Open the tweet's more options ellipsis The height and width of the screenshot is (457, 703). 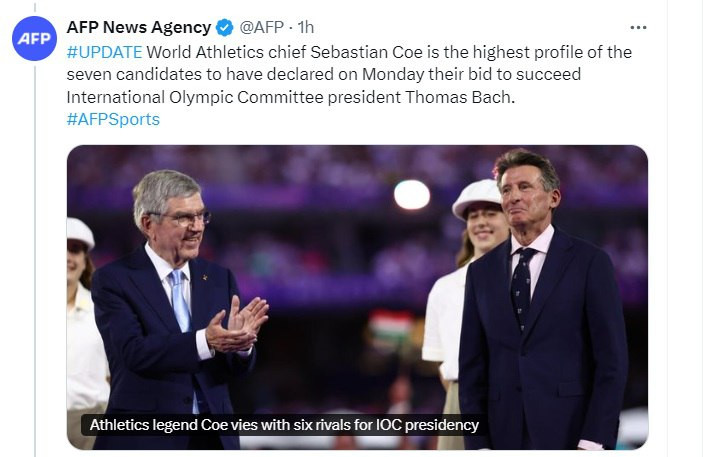(638, 27)
